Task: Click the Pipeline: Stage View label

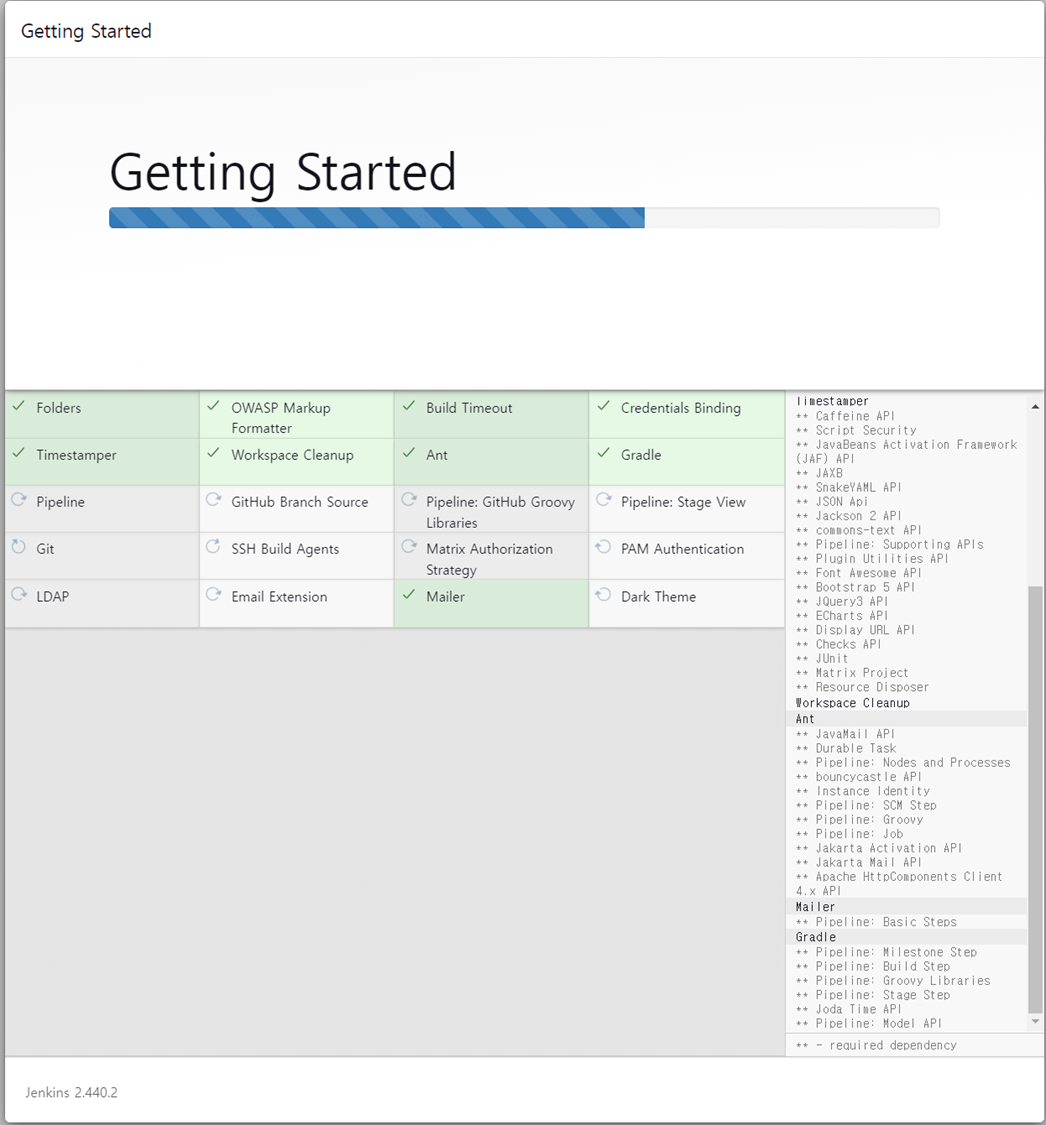Action: tap(684, 502)
